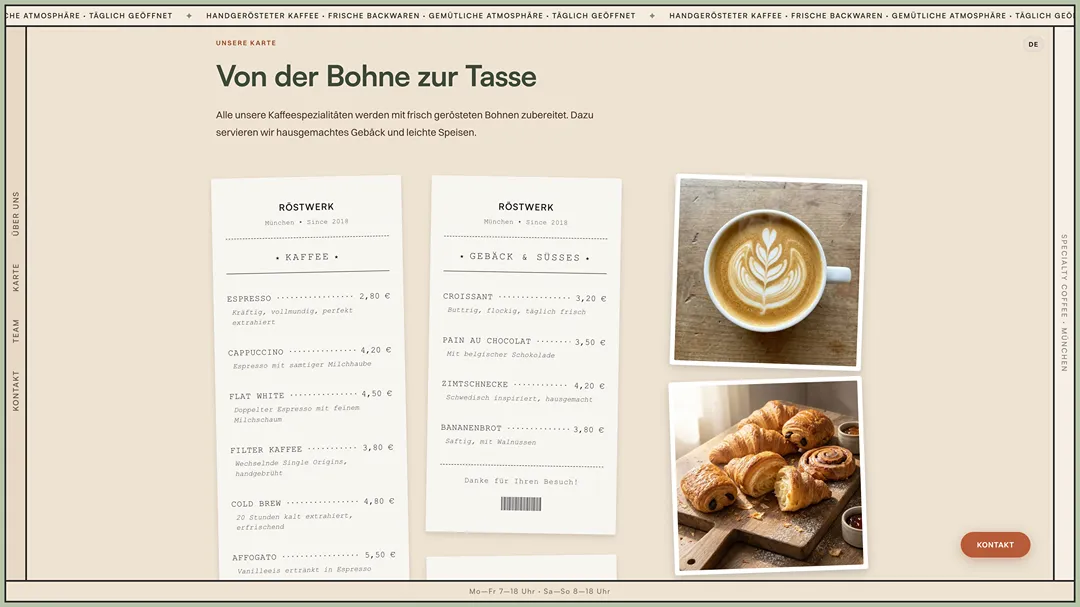Select PAIN AU CHOCOLAT on the menu
1080x607 pixels.
pyautogui.click(x=525, y=341)
